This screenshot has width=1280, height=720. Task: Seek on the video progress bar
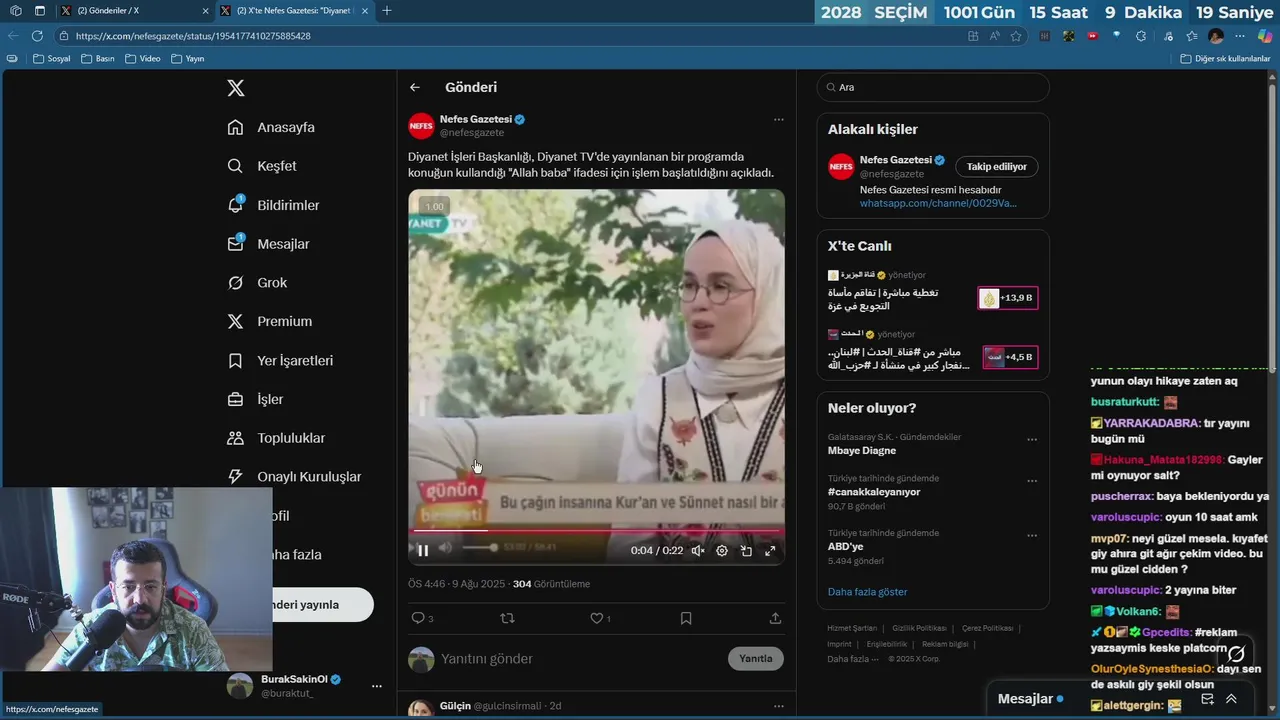596,530
